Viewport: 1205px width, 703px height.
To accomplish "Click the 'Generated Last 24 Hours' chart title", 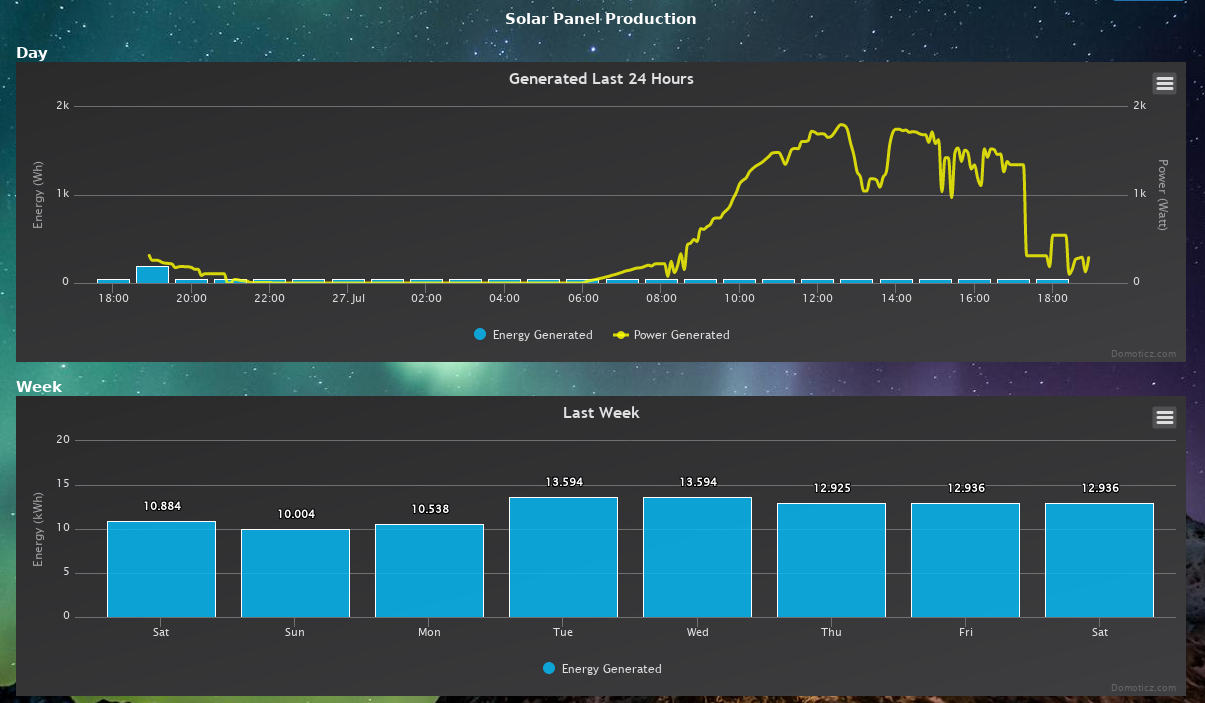I will click(601, 78).
